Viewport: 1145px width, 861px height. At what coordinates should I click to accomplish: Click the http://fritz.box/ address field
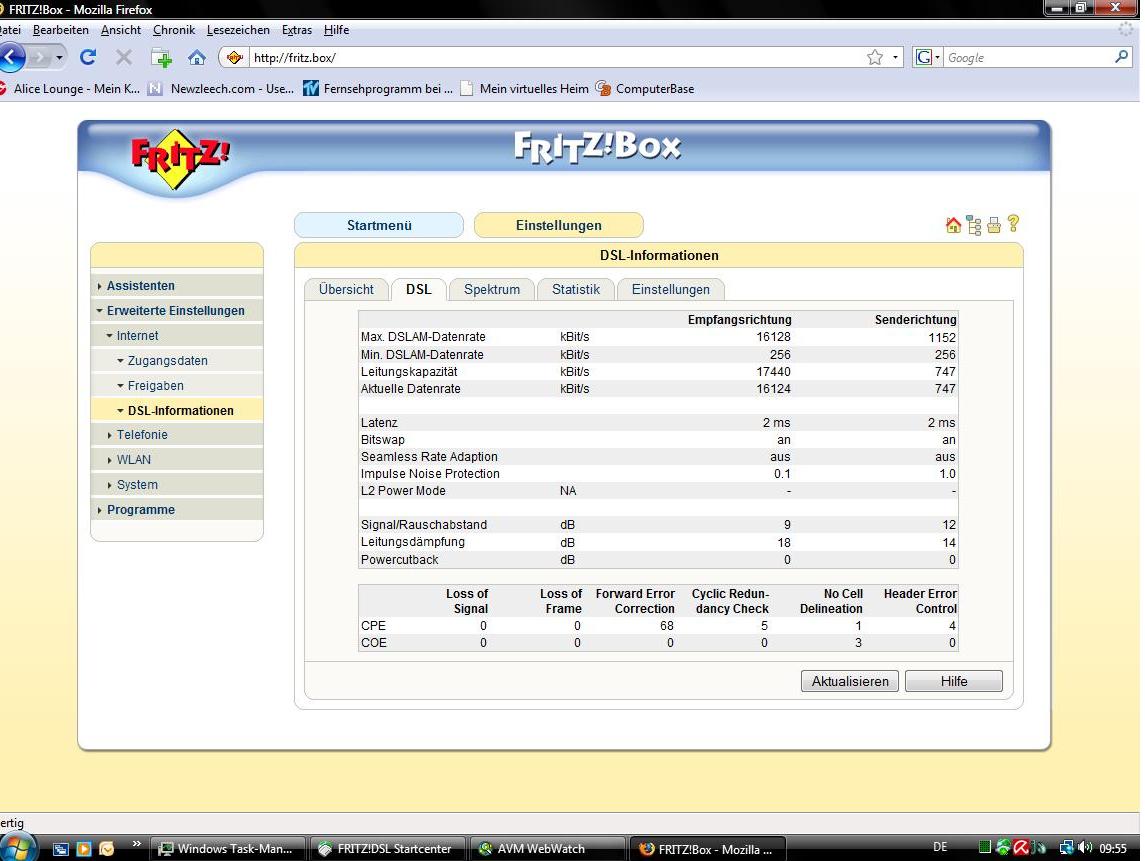click(x=555, y=58)
